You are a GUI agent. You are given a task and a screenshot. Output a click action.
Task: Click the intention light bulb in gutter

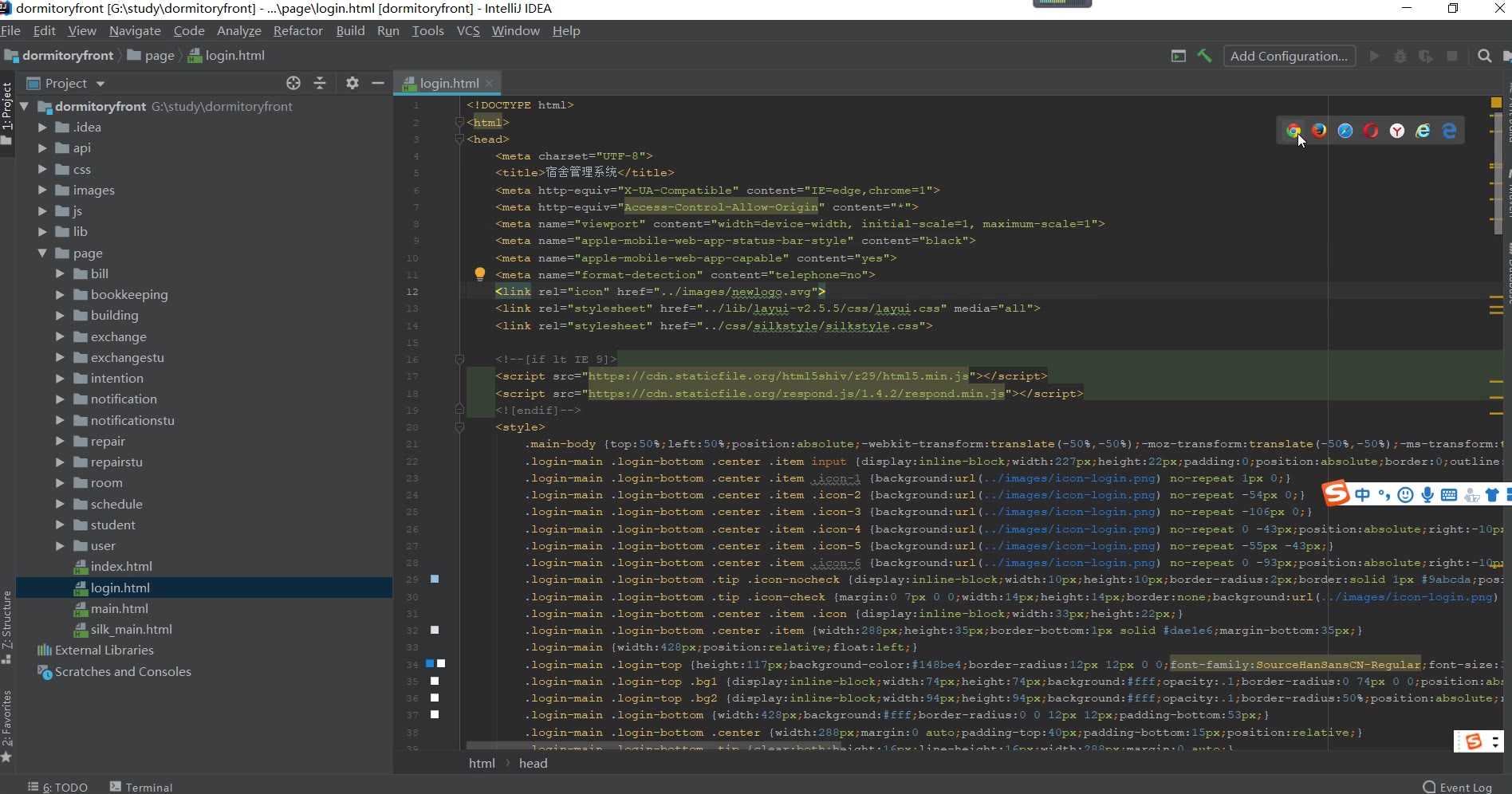point(479,274)
